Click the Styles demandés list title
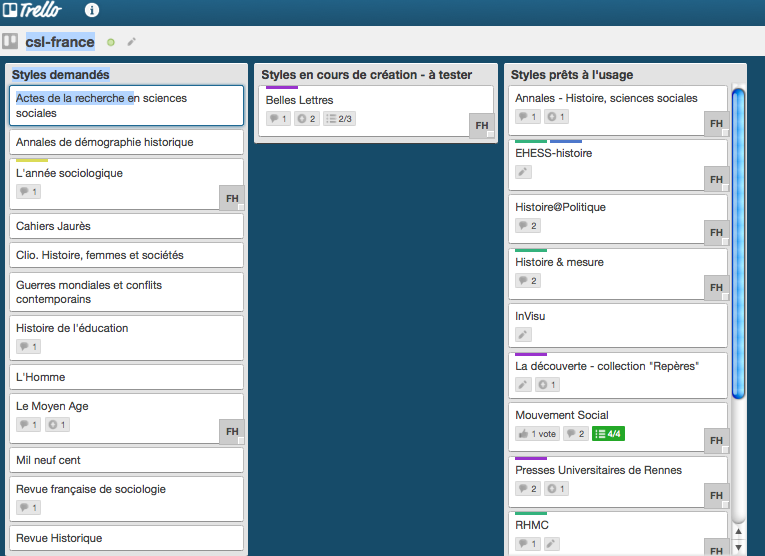765x556 pixels. [x=60, y=75]
